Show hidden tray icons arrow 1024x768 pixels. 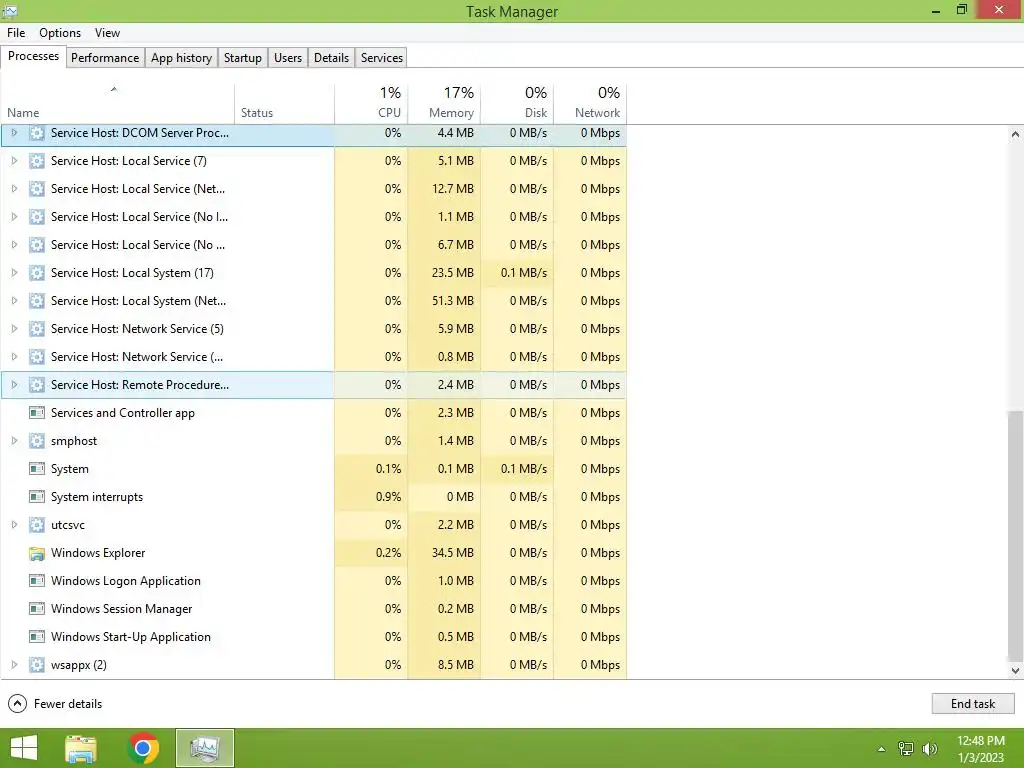coord(882,749)
